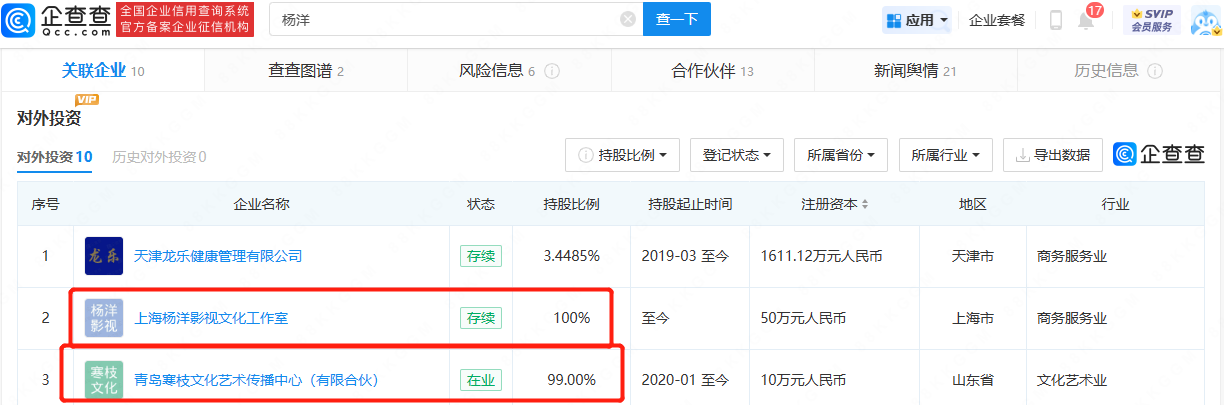The image size is (1224, 405).
Task: Open the mobile phone app icon
Action: click(1056, 20)
